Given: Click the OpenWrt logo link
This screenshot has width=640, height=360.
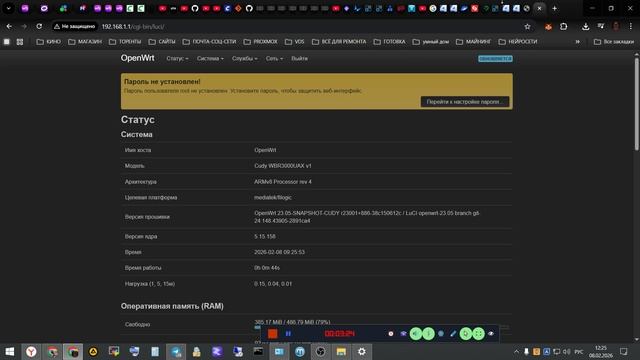Looking at the screenshot, I should (138, 58).
